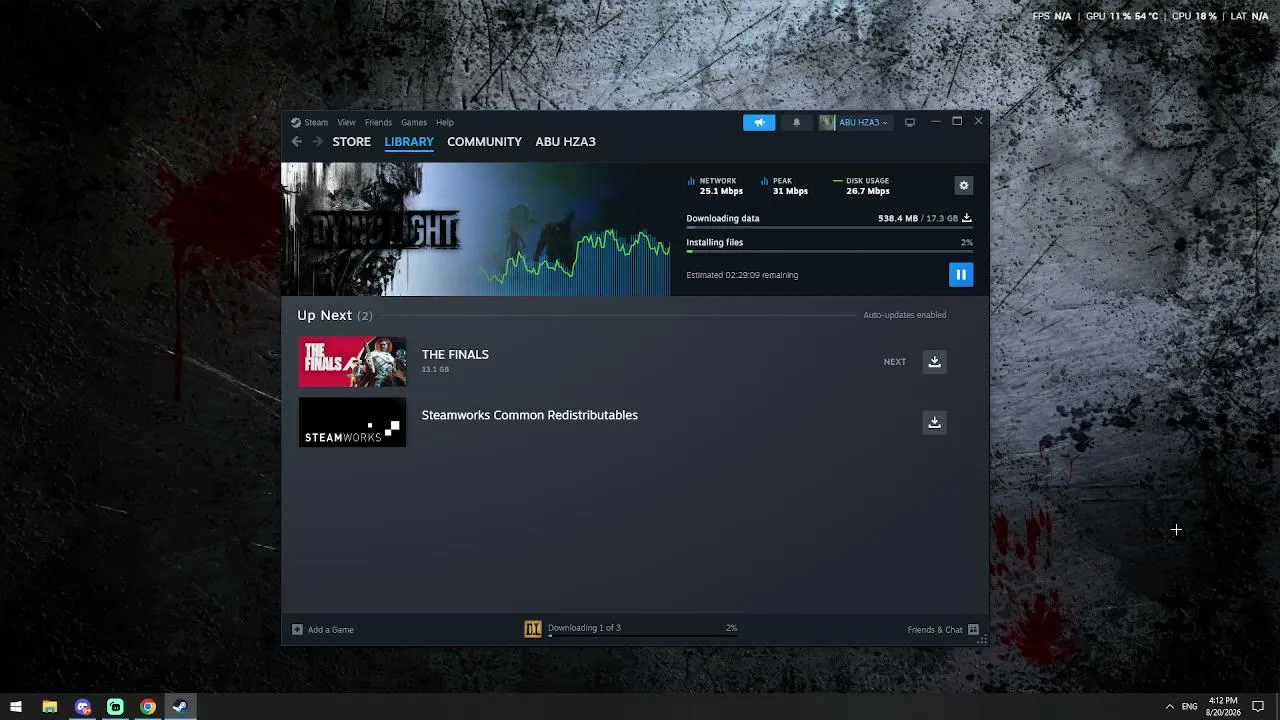Image resolution: width=1280 pixels, height=720 pixels.
Task: Open Google Chrome from the taskbar
Action: pyautogui.click(x=148, y=707)
